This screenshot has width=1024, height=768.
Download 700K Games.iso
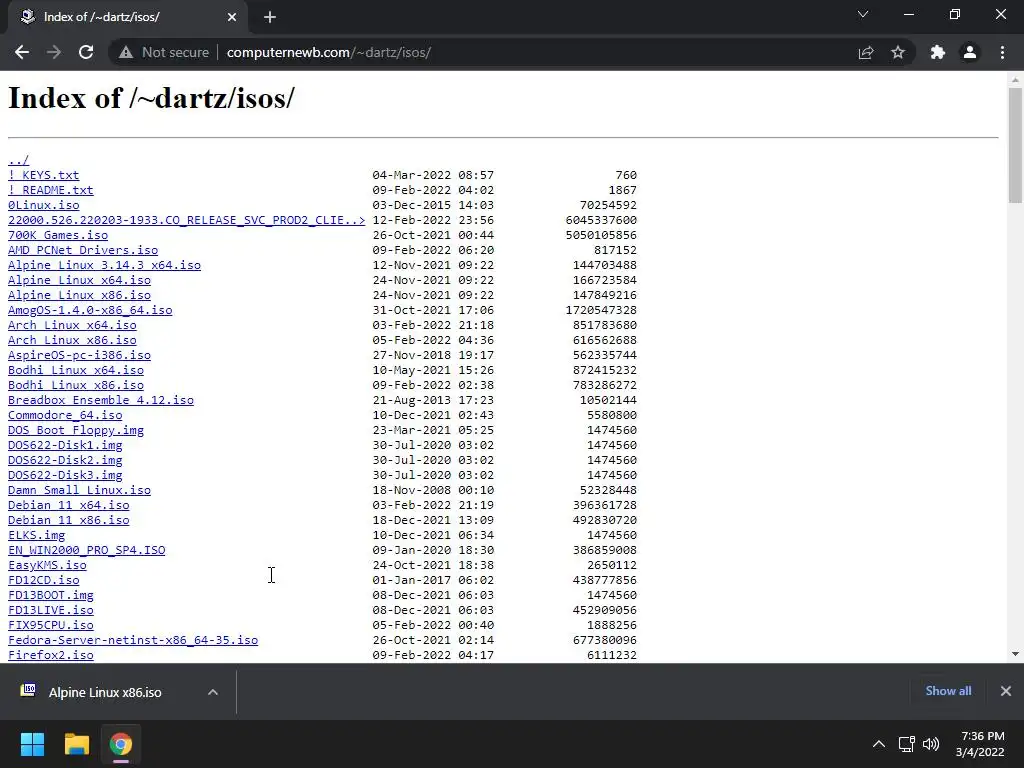click(x=58, y=235)
